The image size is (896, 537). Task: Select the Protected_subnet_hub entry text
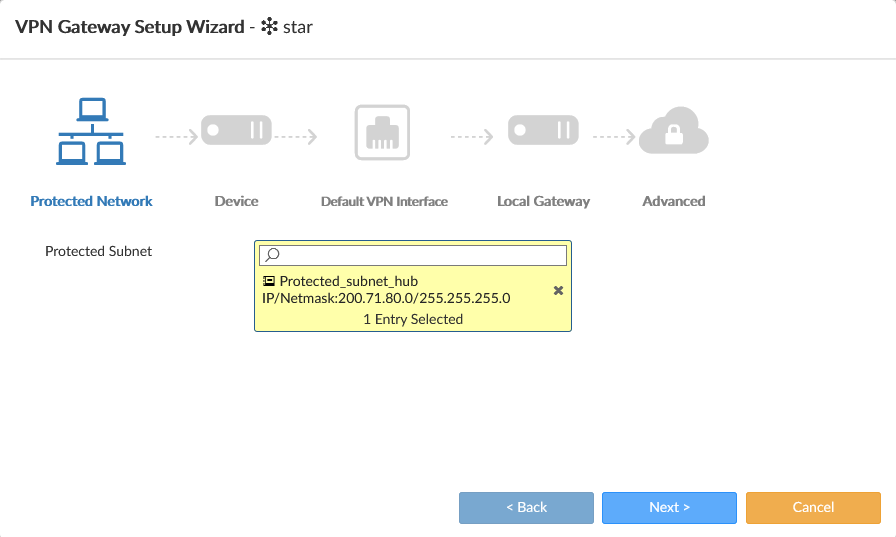348,282
